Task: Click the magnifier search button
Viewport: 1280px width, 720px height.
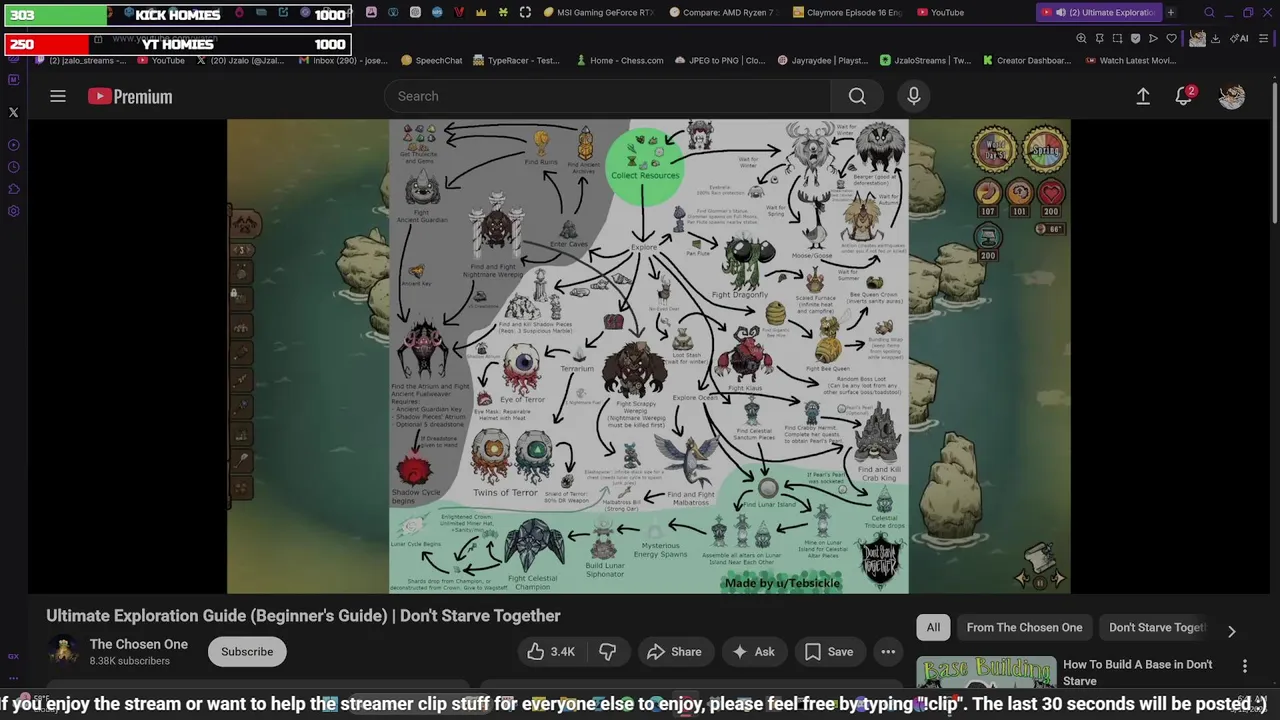Action: [857, 96]
